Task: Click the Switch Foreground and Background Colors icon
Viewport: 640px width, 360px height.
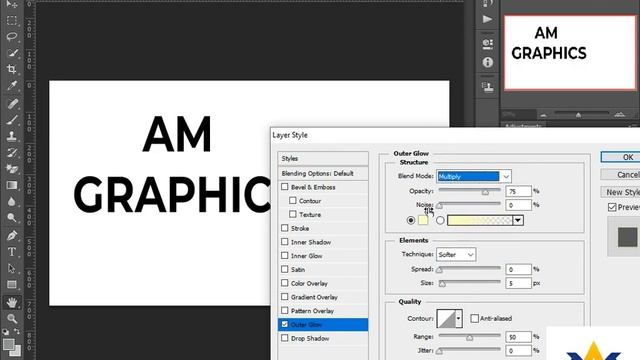Action: (x=17, y=331)
